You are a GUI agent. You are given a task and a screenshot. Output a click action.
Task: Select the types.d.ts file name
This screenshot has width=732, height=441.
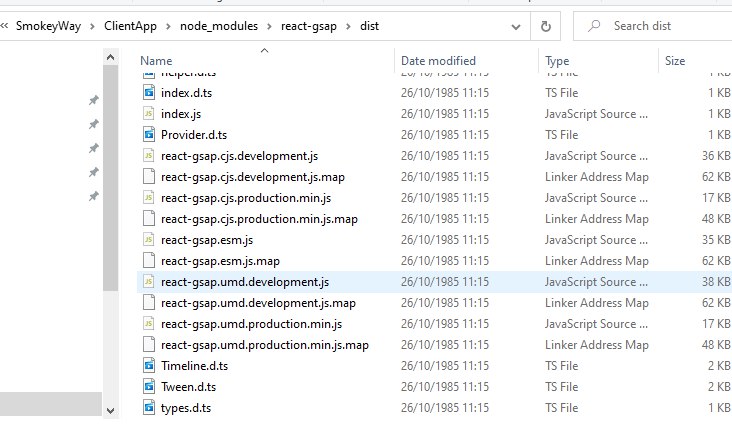click(186, 408)
